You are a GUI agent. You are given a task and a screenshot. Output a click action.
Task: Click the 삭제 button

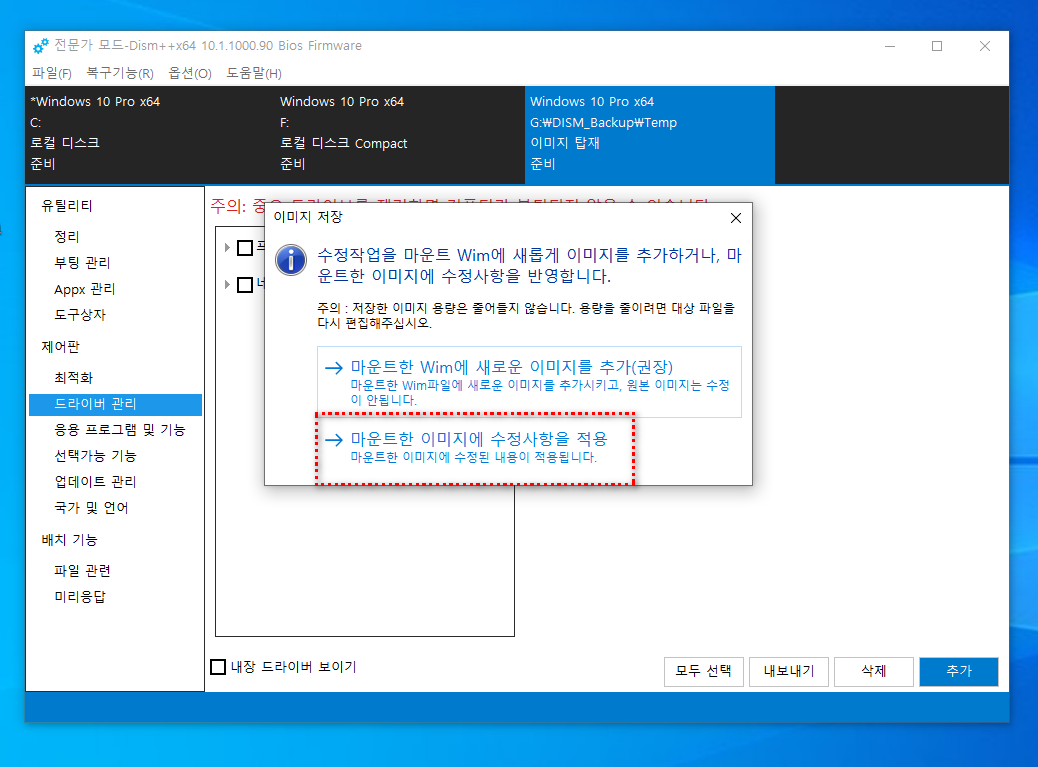[874, 672]
